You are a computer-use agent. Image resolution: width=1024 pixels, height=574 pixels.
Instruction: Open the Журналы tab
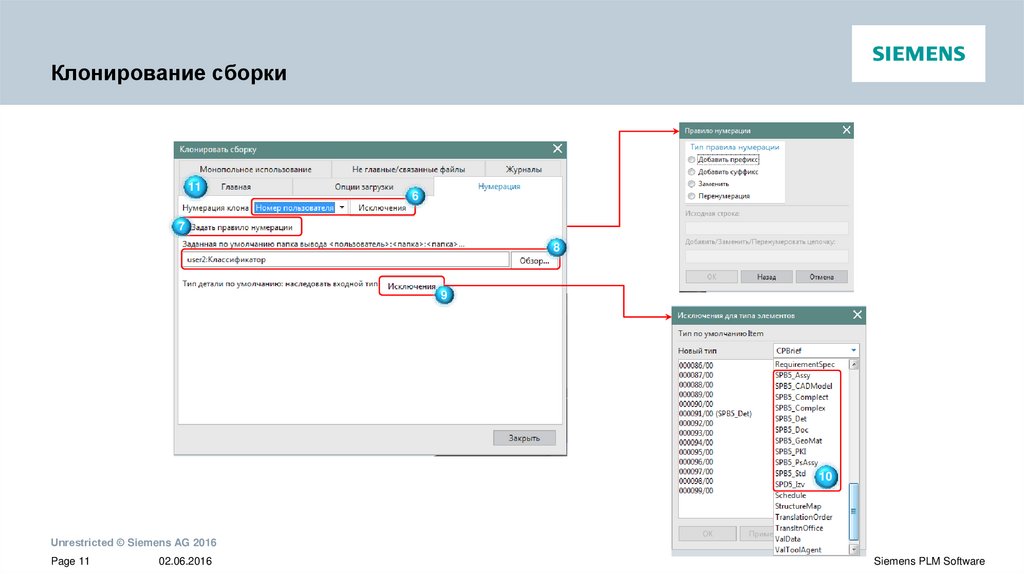click(x=524, y=169)
